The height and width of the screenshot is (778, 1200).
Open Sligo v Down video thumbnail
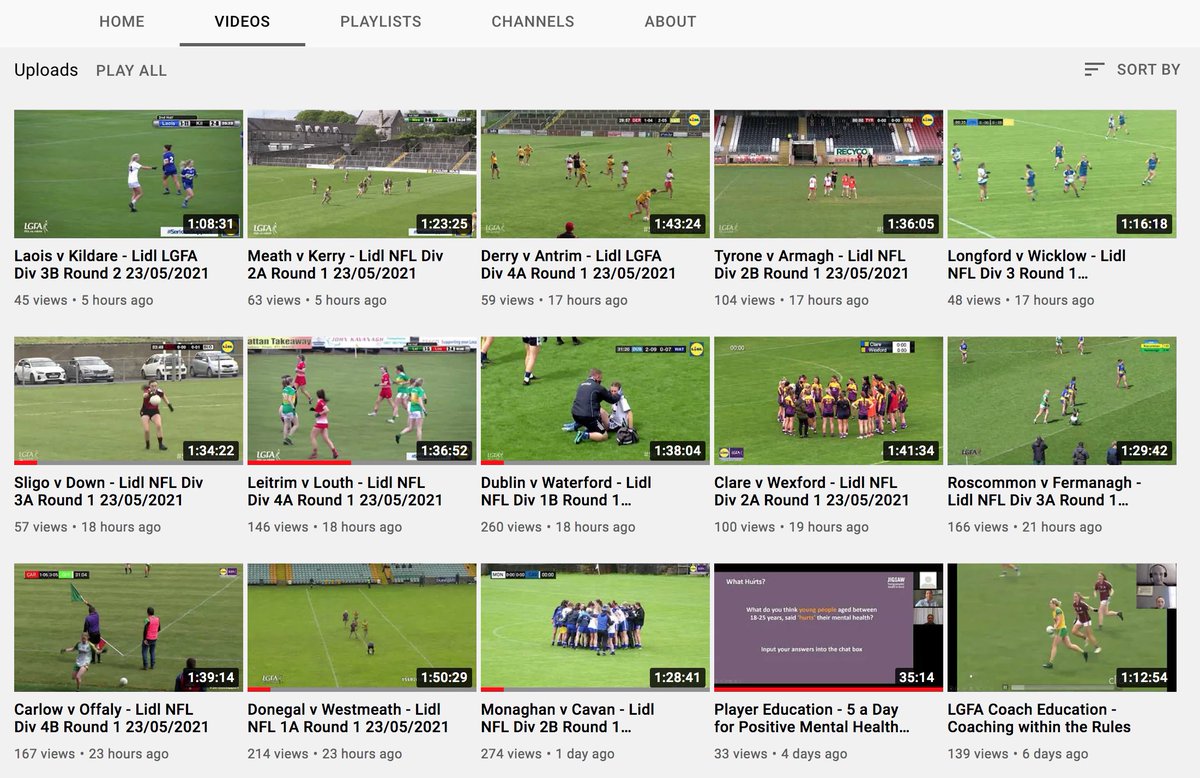click(128, 401)
